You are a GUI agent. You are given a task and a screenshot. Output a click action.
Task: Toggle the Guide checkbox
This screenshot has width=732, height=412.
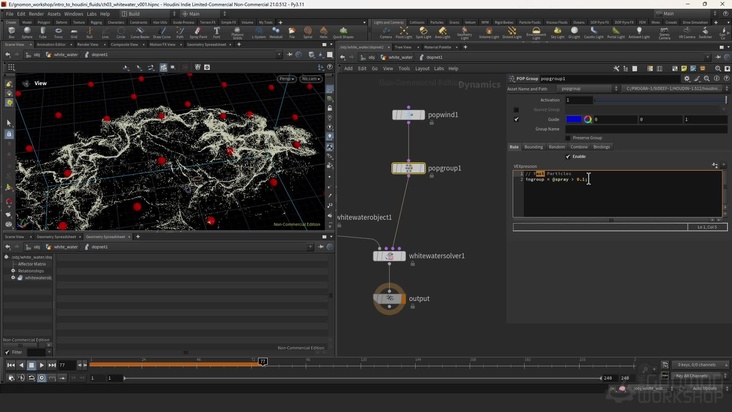click(x=517, y=119)
